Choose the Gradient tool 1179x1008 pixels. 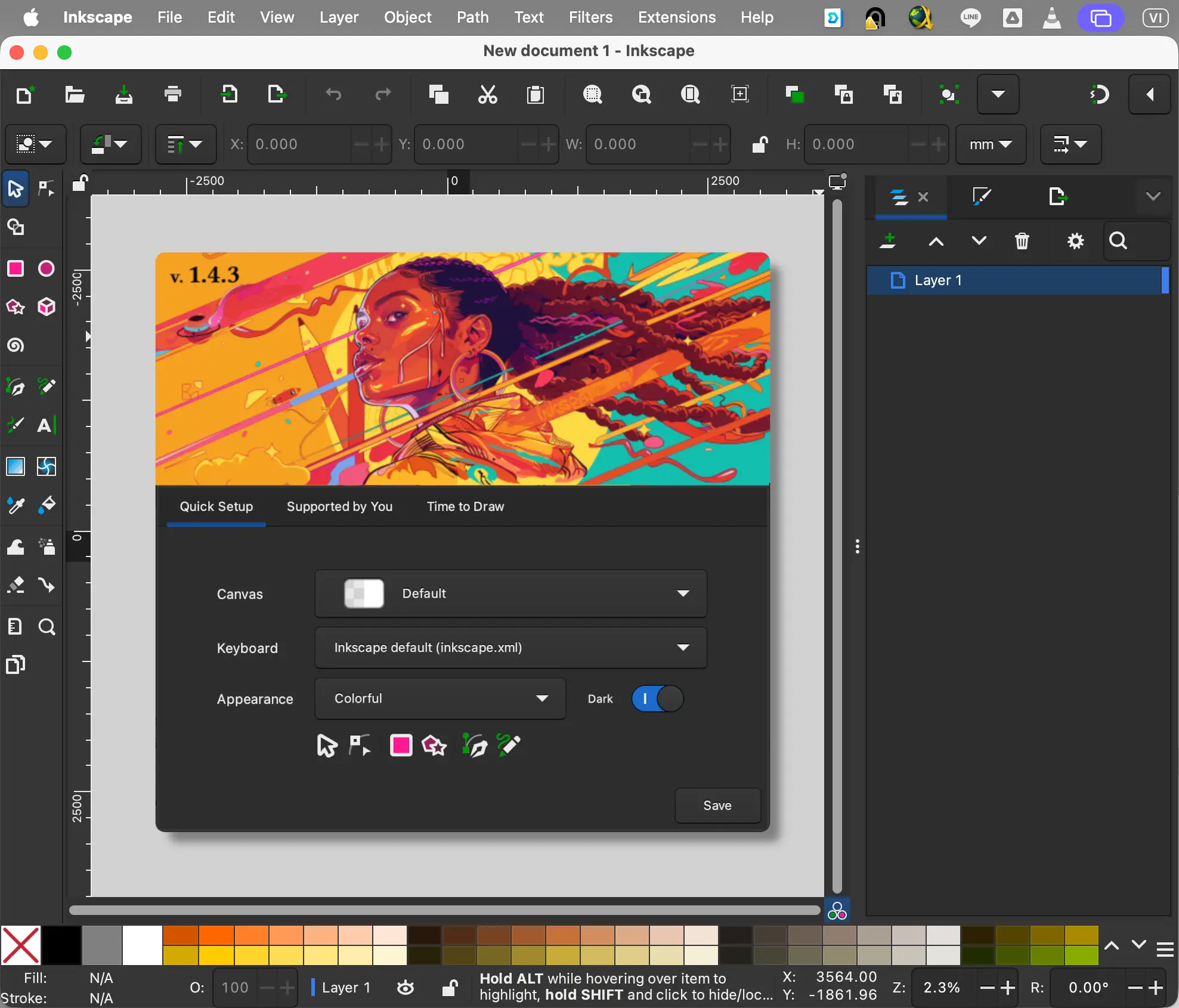click(16, 466)
